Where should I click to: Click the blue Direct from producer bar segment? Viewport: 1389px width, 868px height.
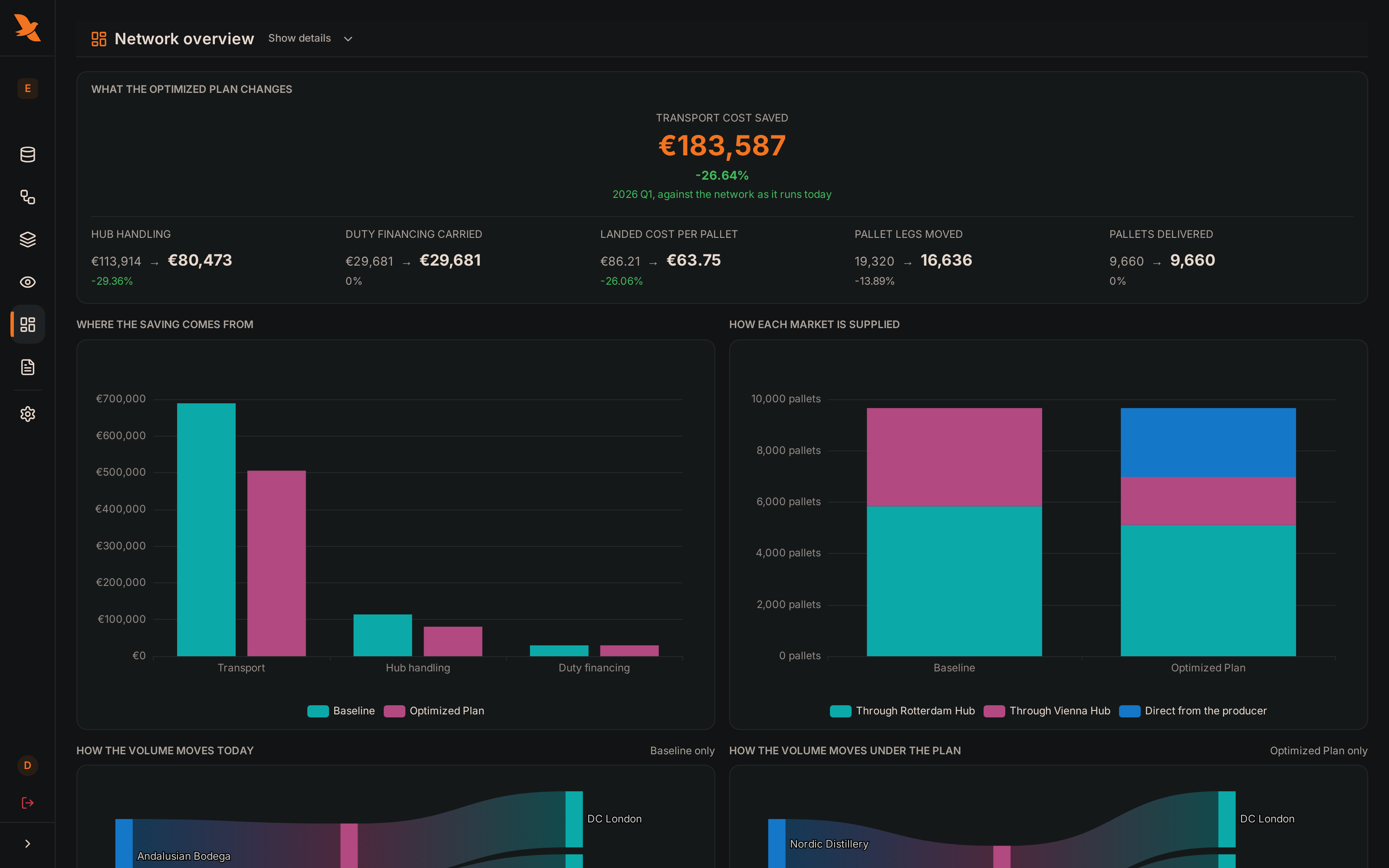(x=1208, y=443)
